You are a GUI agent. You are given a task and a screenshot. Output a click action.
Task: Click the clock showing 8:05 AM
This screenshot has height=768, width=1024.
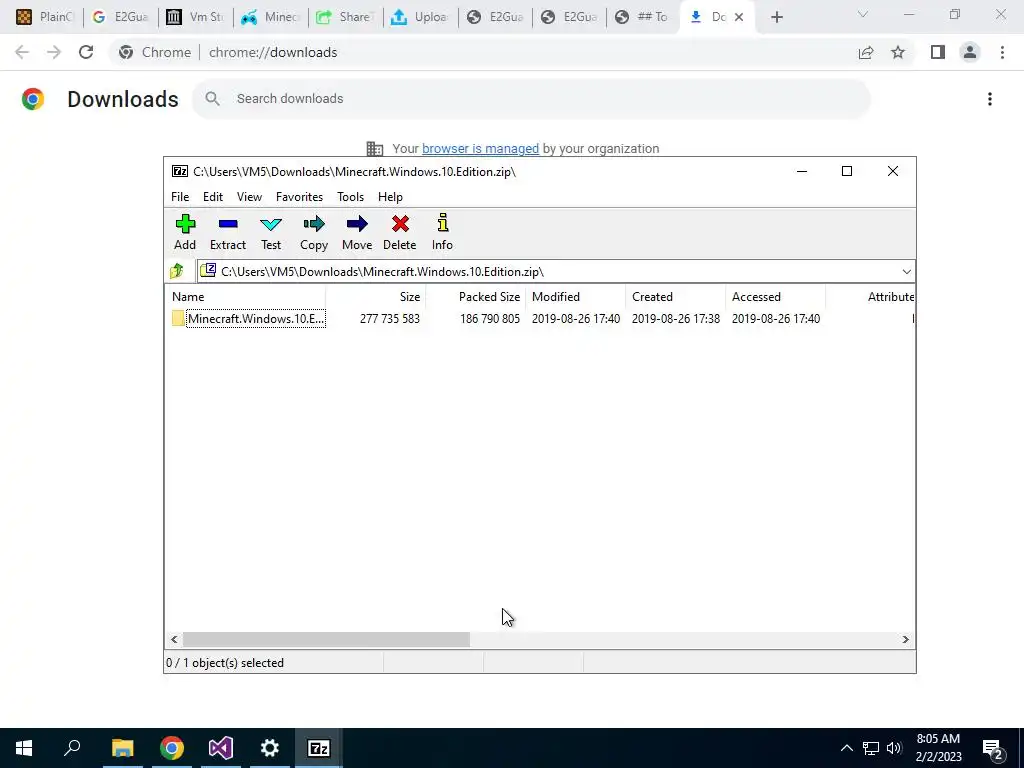point(938,739)
